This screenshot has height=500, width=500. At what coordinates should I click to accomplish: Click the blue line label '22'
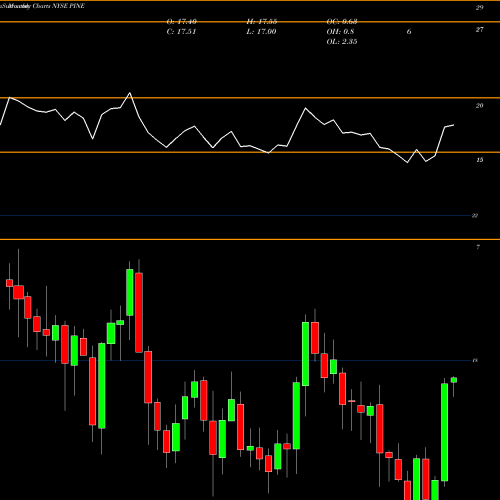coord(475,216)
